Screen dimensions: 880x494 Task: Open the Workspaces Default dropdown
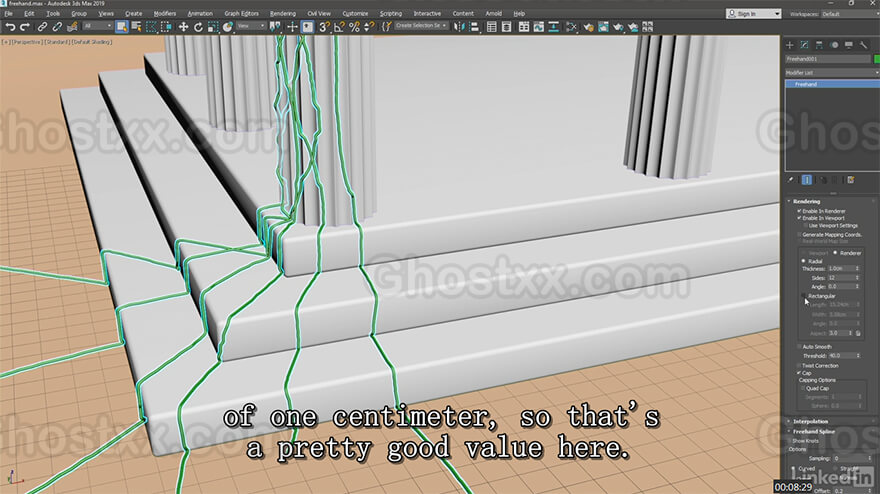[x=850, y=13]
